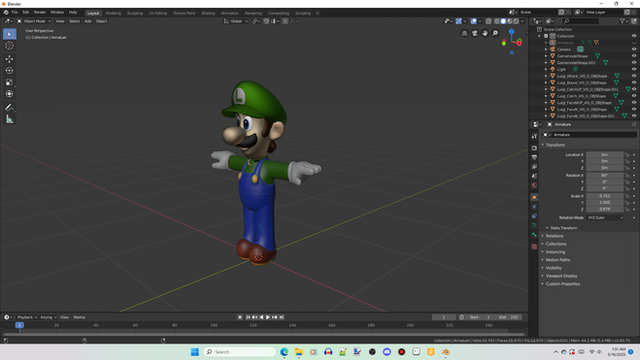Expand the Camera item in outliner
The width and height of the screenshot is (640, 360).
pos(546,49)
